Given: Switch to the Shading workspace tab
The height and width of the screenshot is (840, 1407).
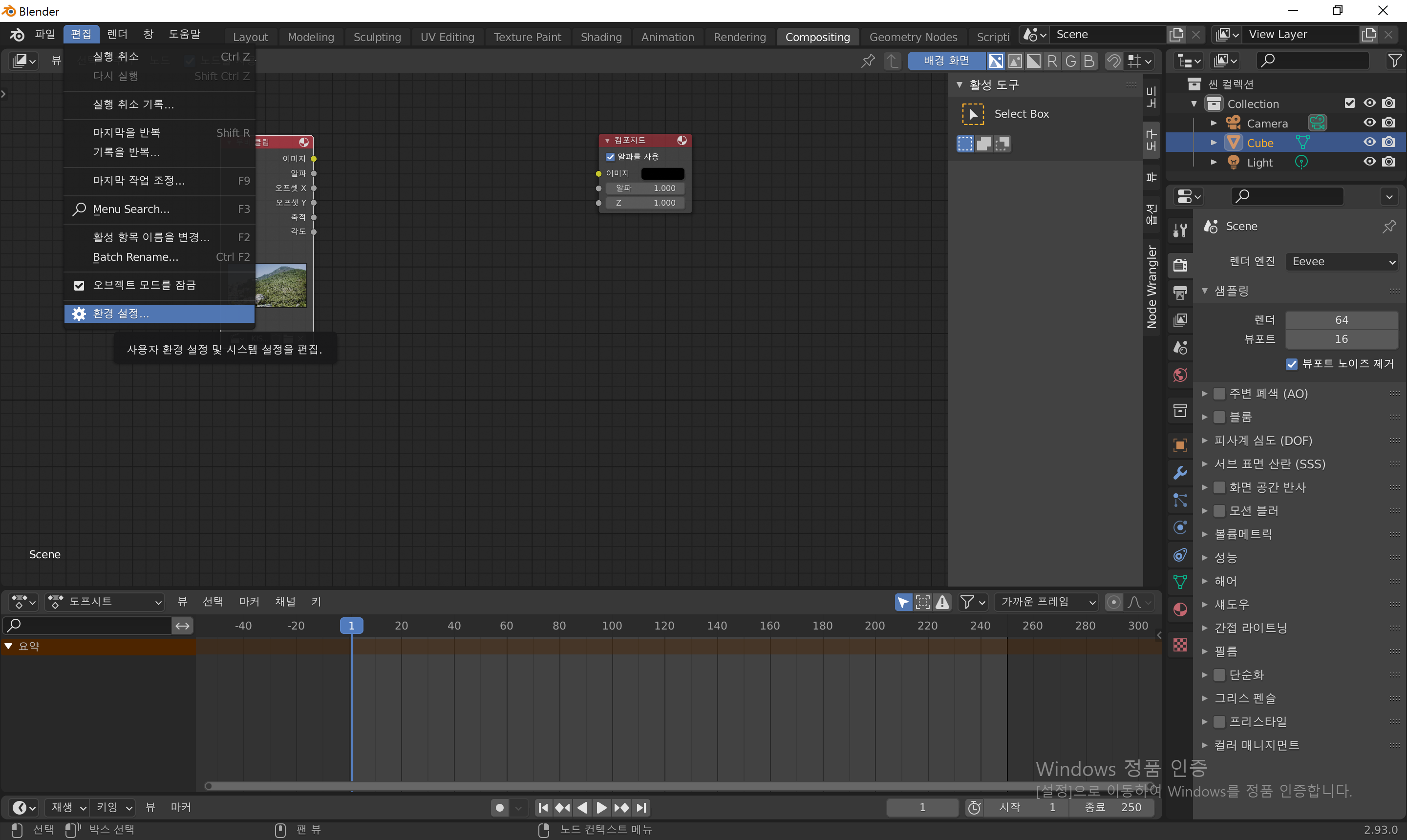Looking at the screenshot, I should click(601, 37).
